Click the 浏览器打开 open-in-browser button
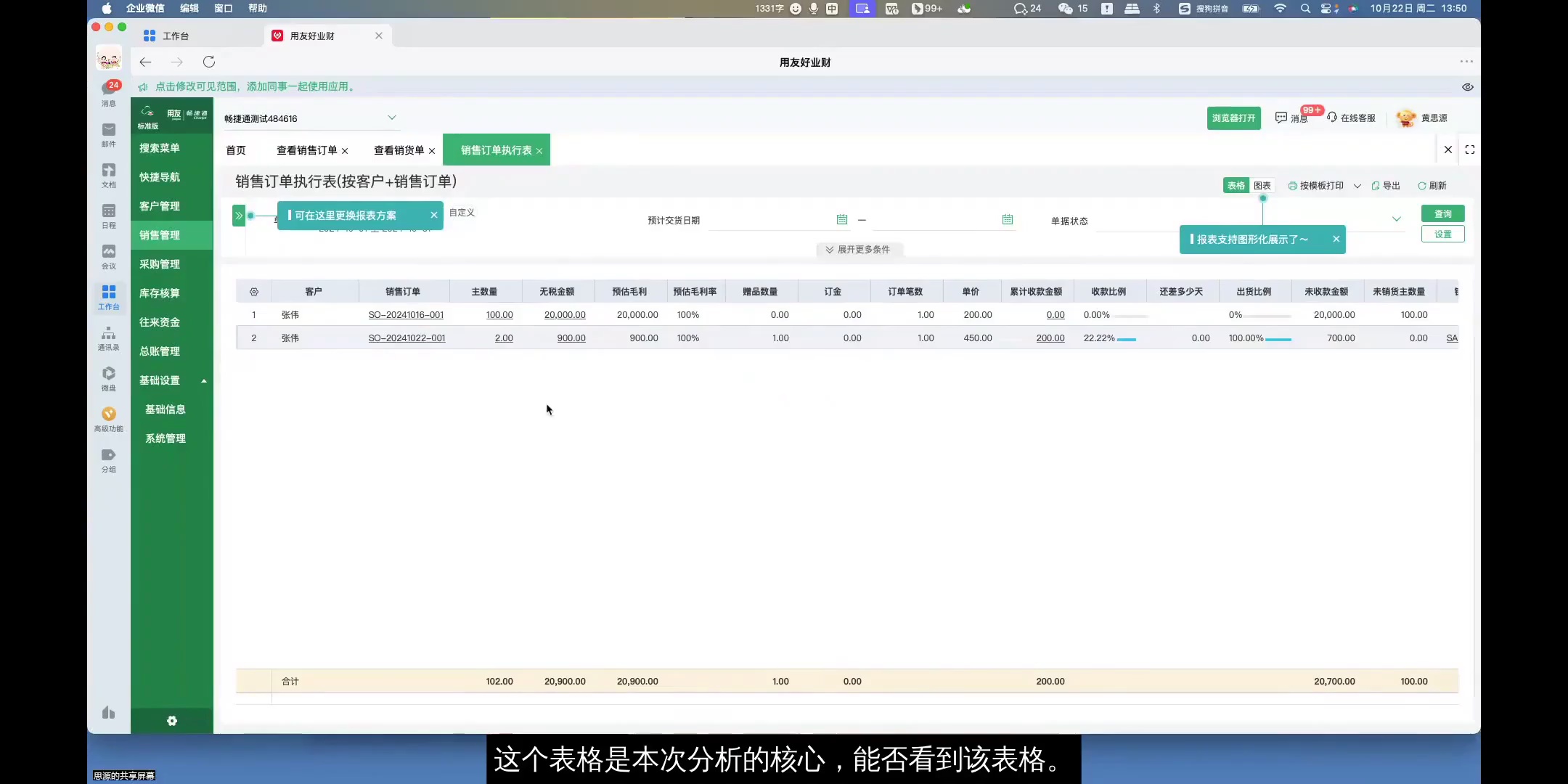 (1233, 118)
